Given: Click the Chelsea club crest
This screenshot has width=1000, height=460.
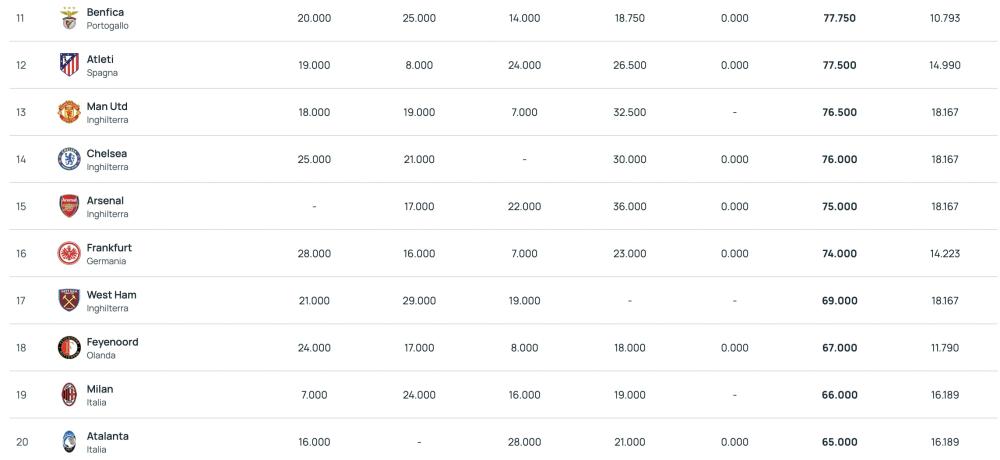Looking at the screenshot, I should coord(69,159).
